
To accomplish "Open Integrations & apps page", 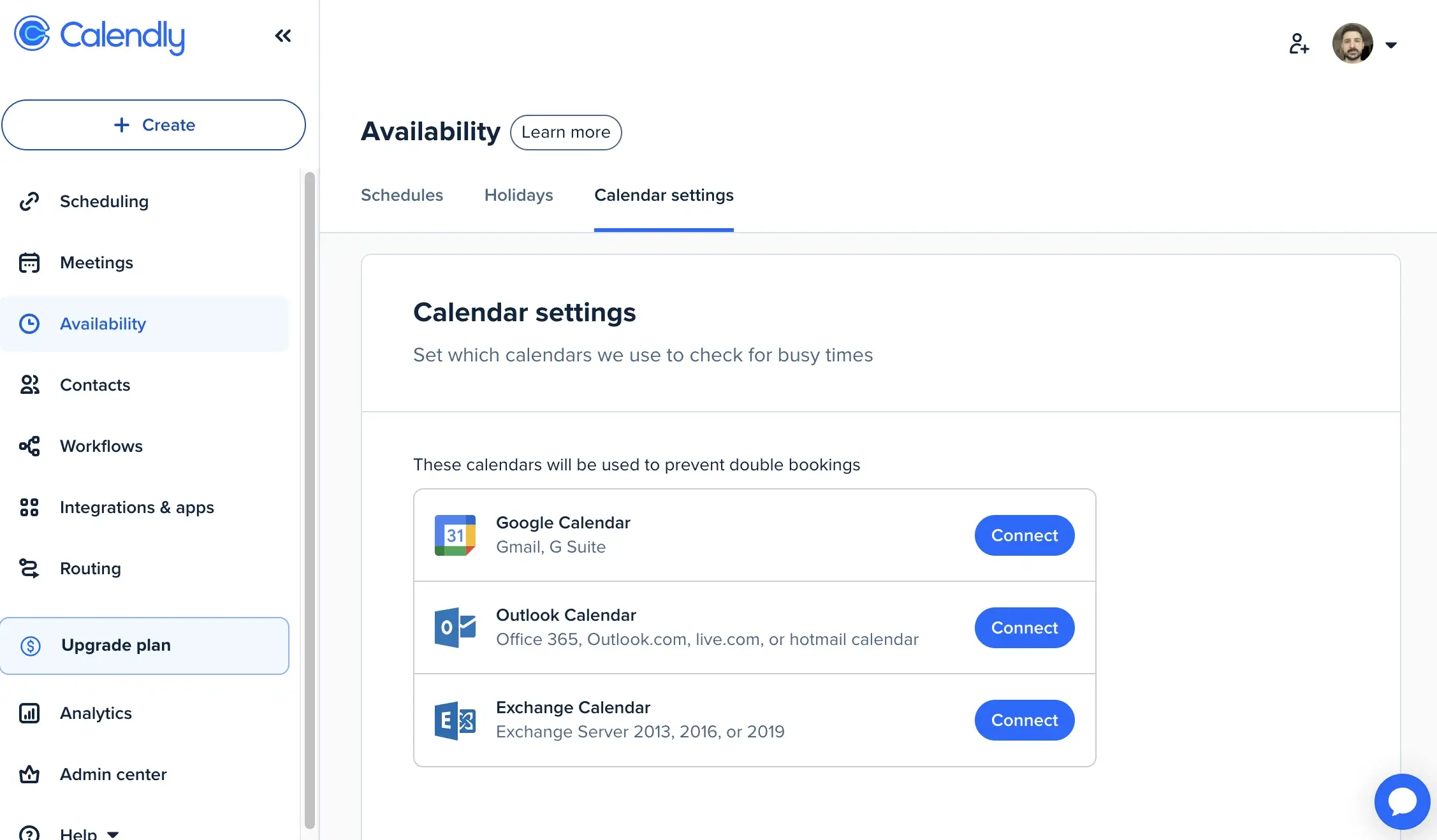I will tap(136, 507).
